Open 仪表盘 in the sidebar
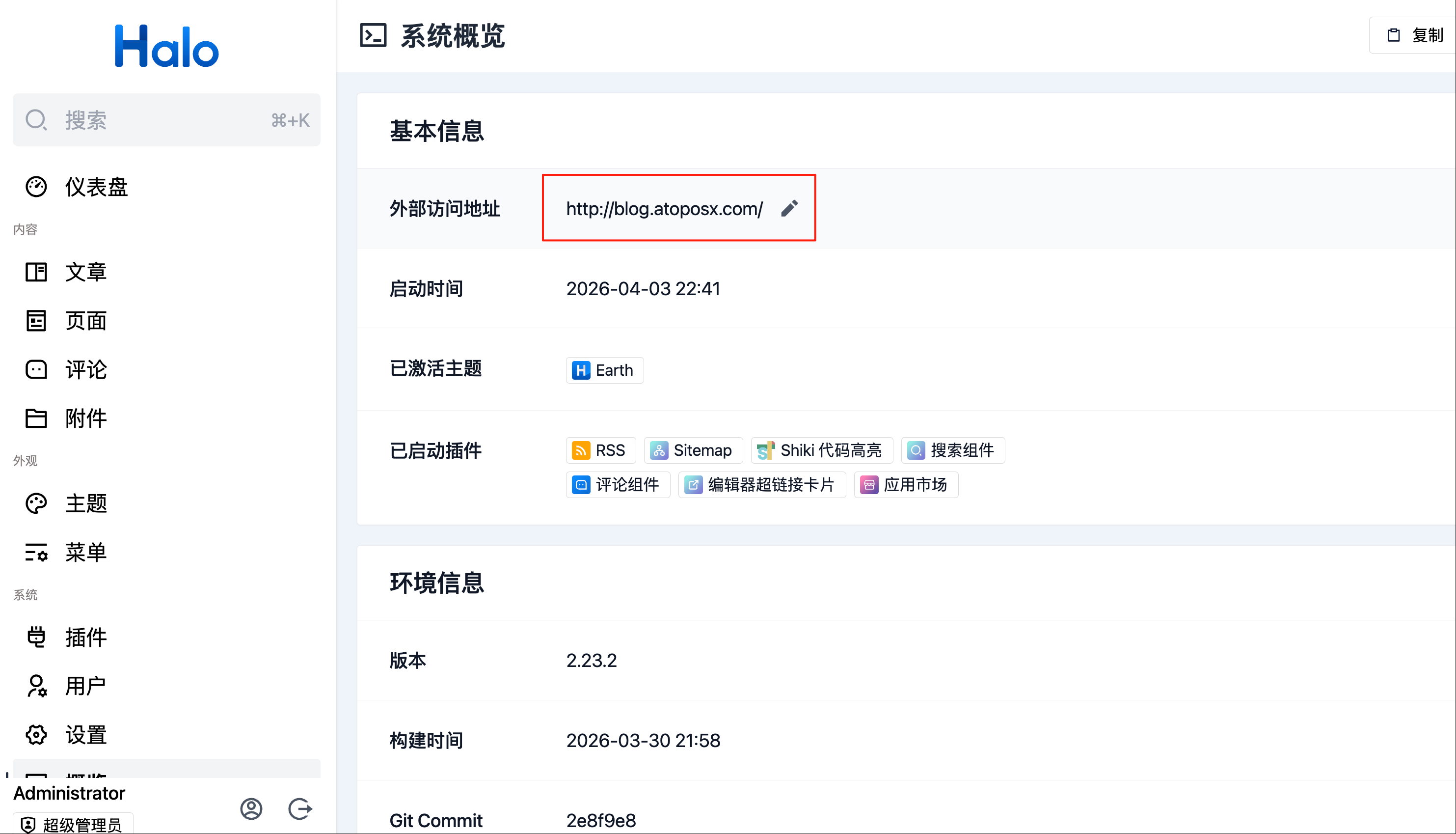The height and width of the screenshot is (834, 1456). (x=96, y=187)
